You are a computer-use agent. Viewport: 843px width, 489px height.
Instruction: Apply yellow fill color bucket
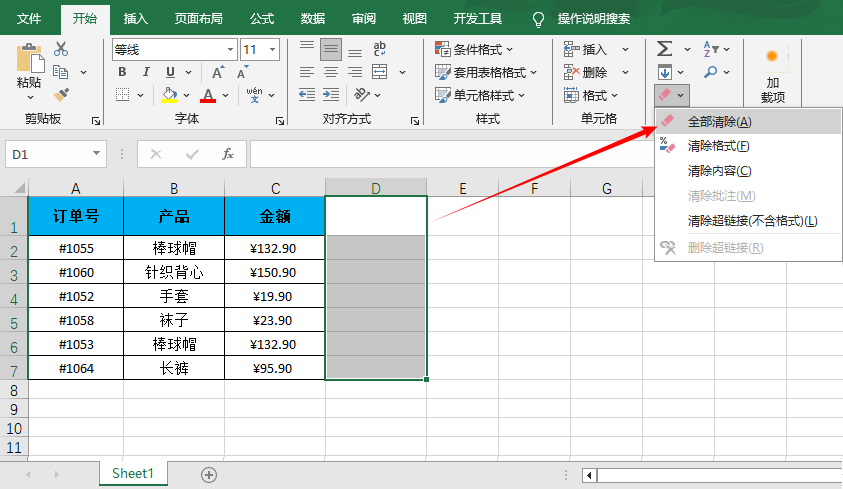point(169,95)
